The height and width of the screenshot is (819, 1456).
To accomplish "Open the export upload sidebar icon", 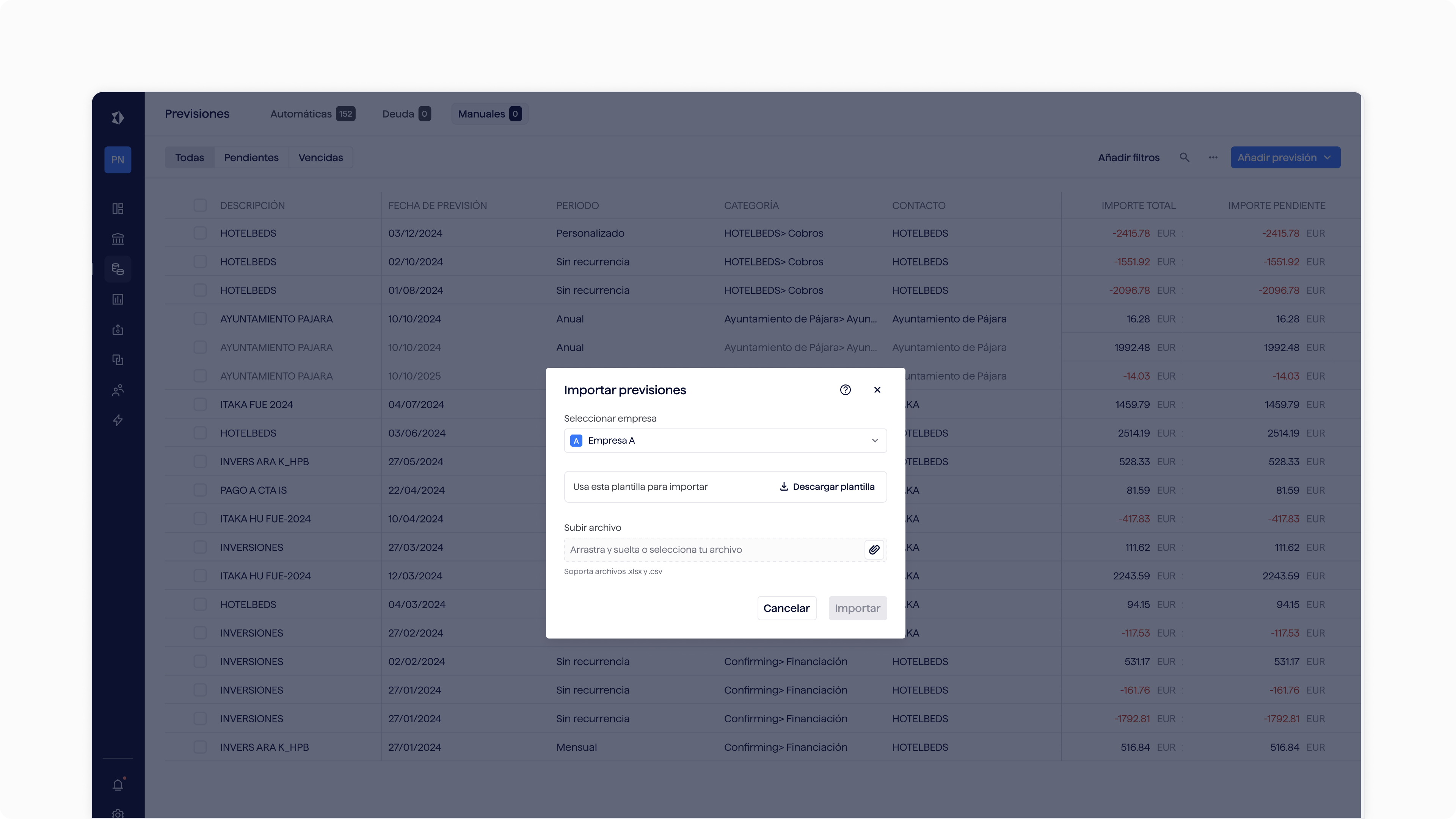I will [118, 329].
